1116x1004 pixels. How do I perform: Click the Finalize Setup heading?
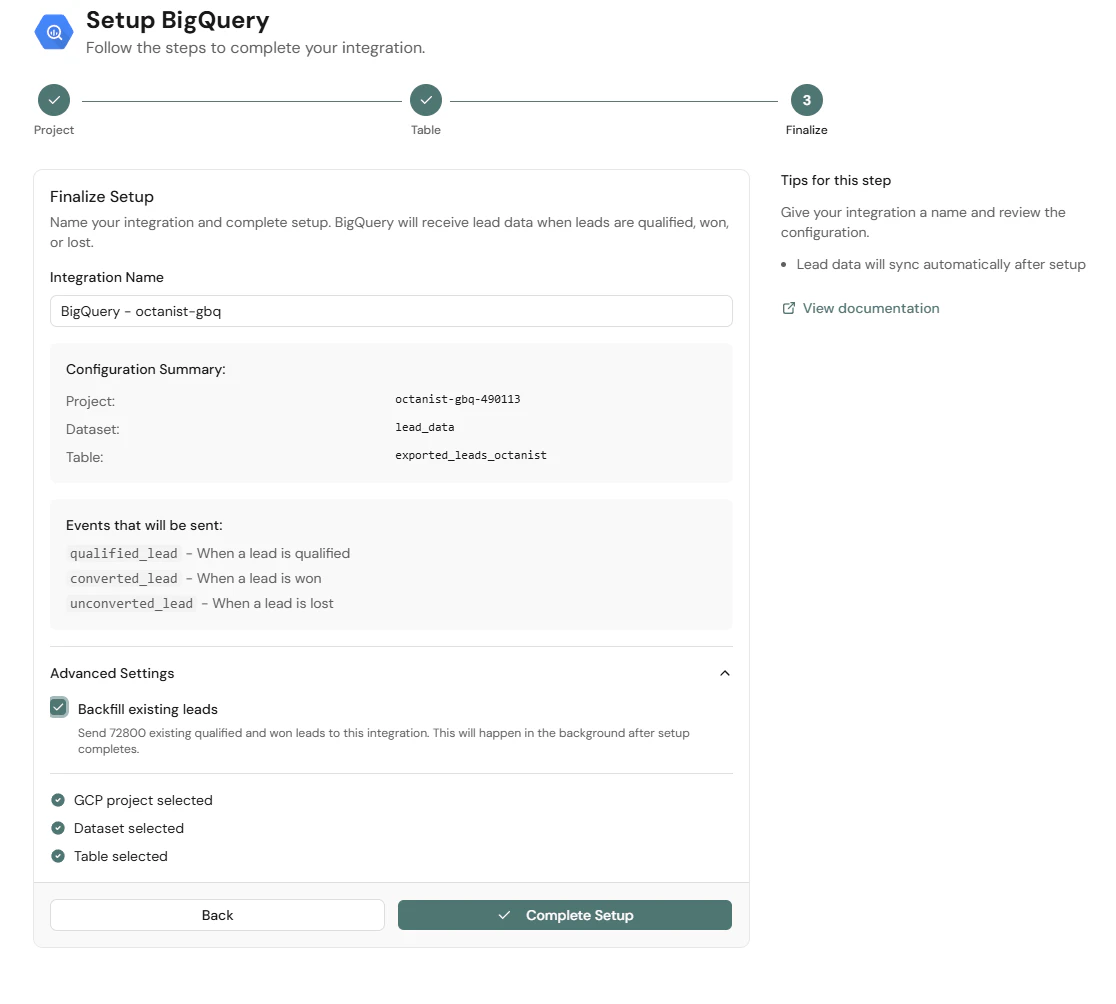tap(102, 196)
